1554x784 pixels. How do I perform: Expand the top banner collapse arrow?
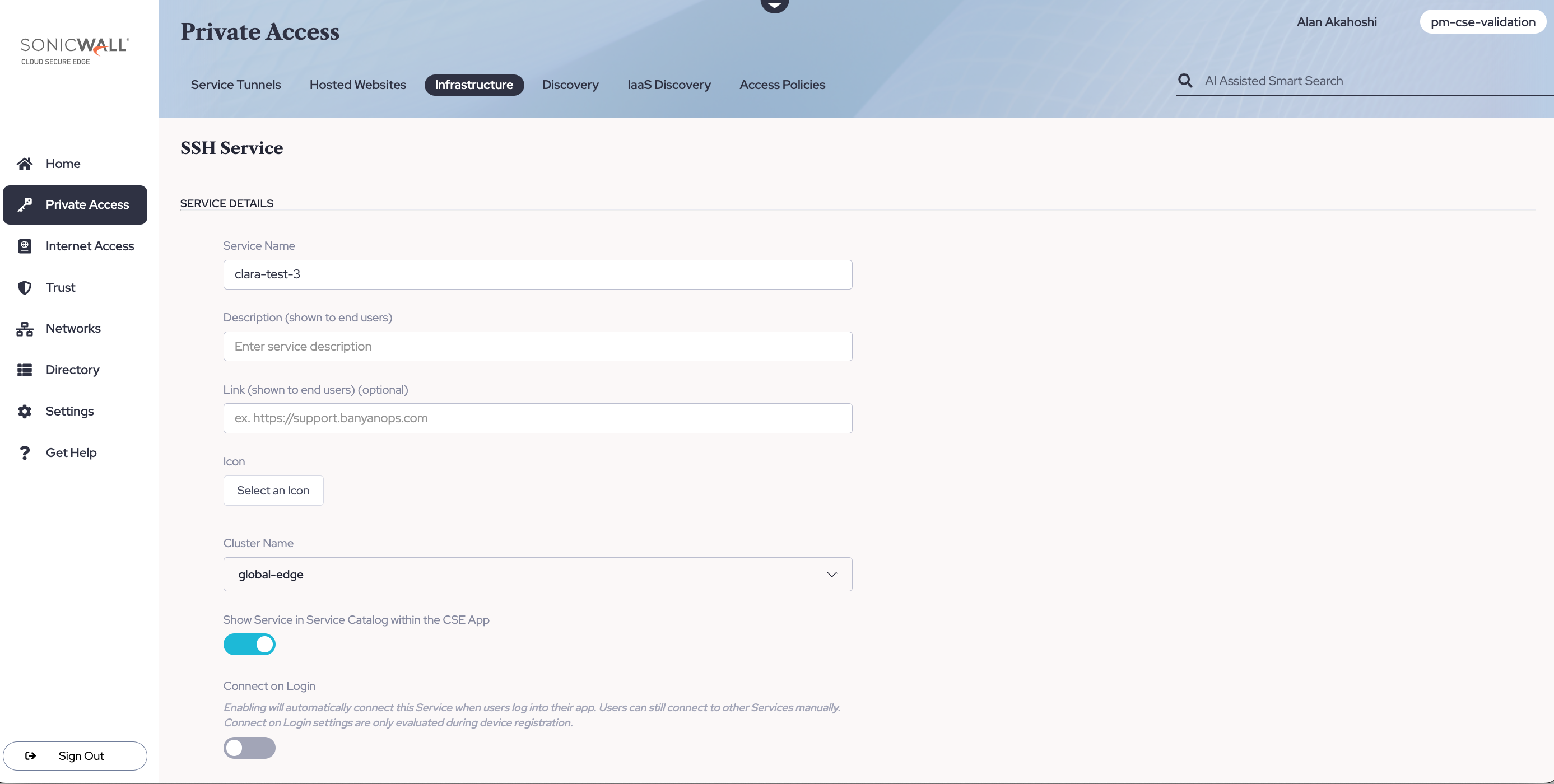click(x=775, y=6)
